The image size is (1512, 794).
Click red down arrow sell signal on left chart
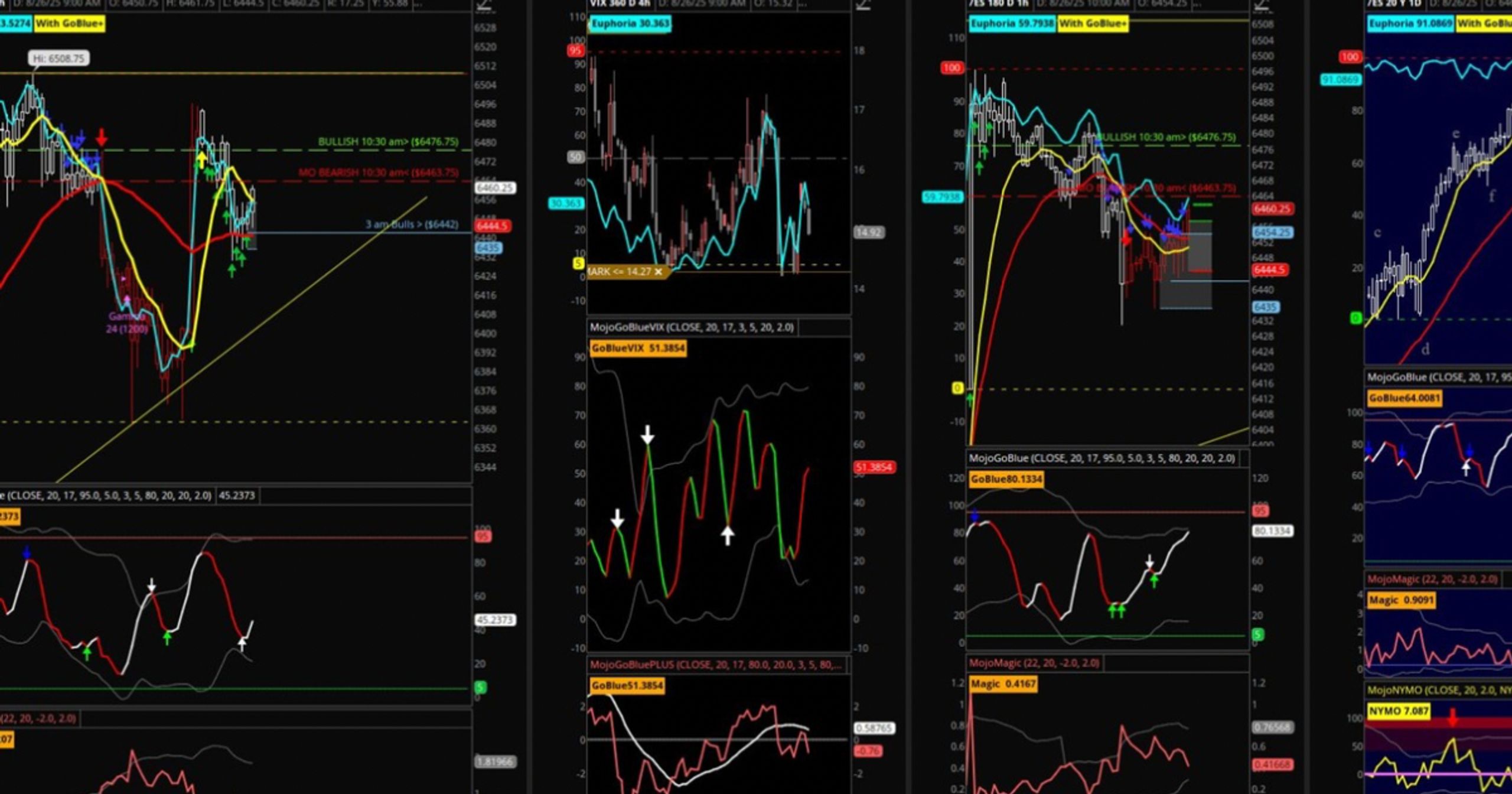[102, 137]
